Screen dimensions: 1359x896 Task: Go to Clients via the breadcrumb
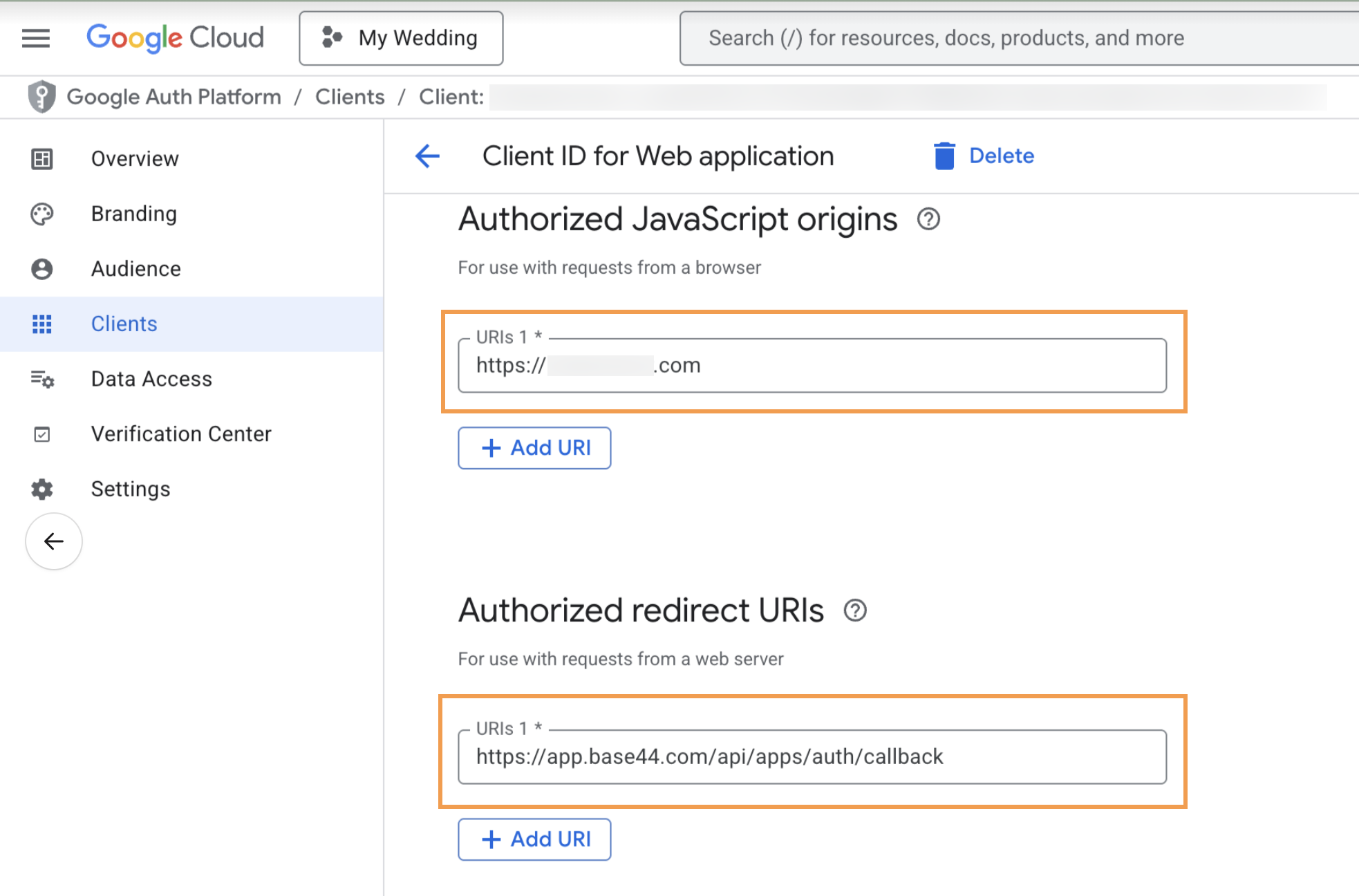350,97
